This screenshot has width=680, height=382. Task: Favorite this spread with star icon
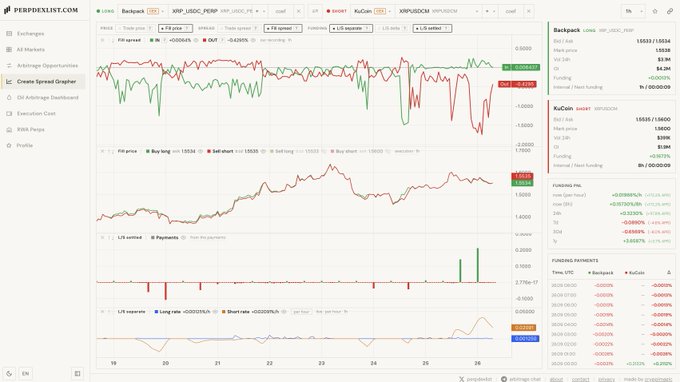655,11
